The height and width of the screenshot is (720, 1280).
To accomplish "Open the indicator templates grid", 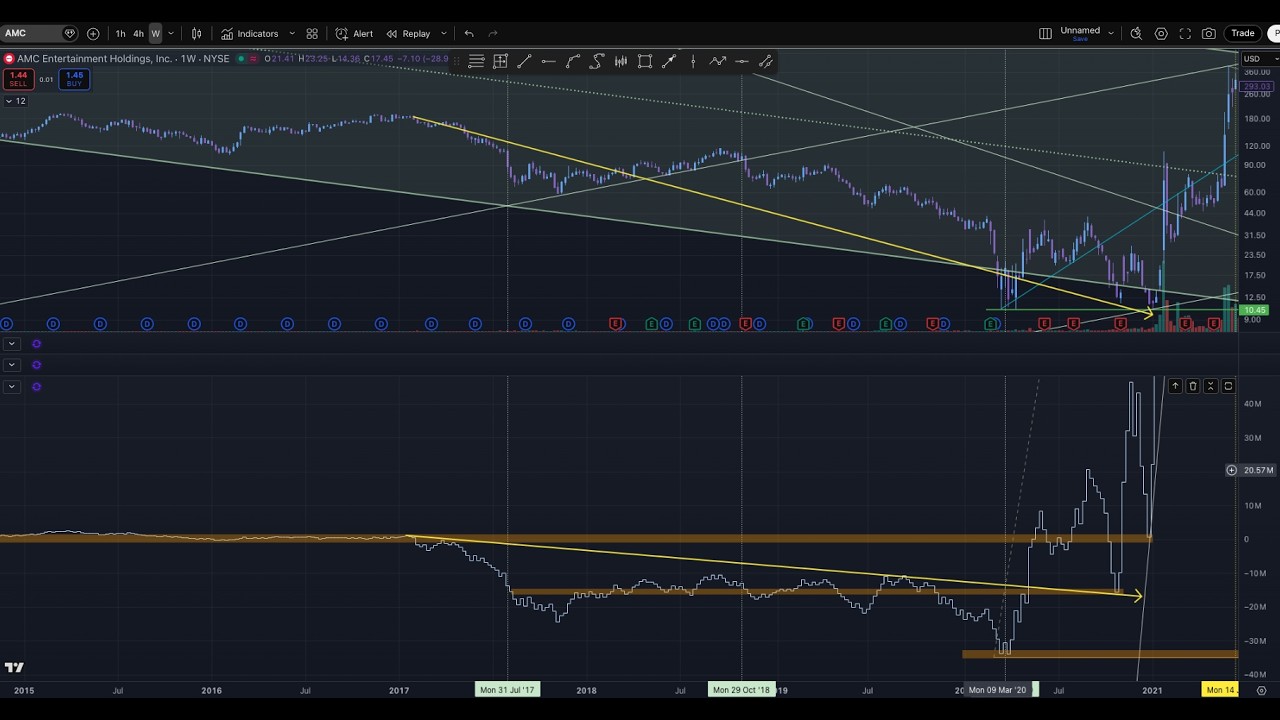I will click(312, 33).
